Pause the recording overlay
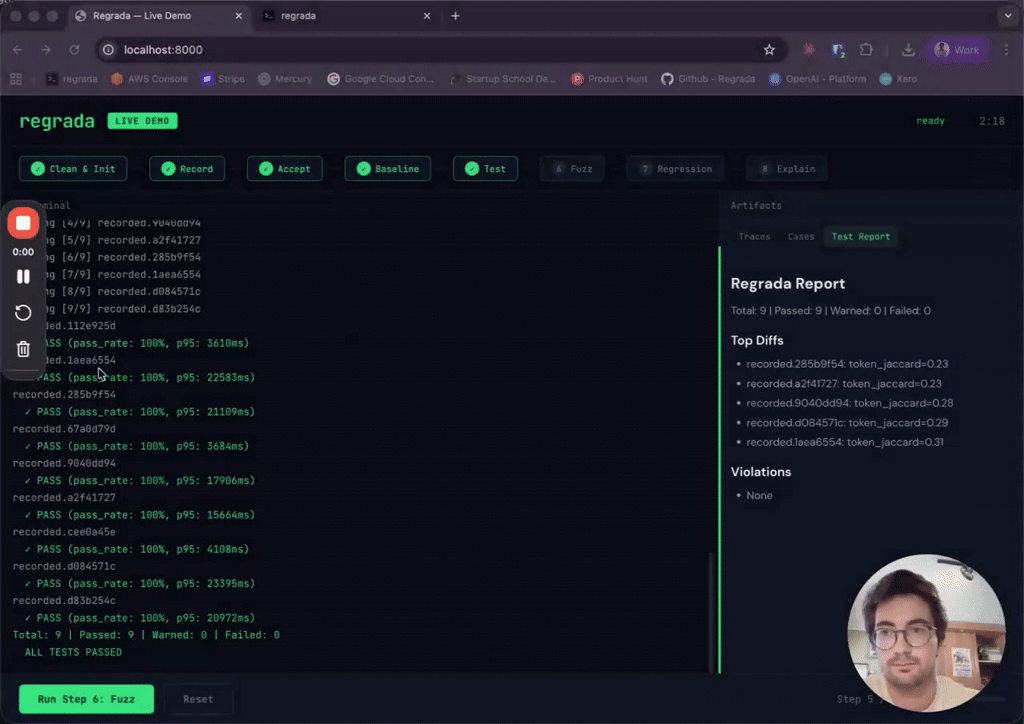This screenshot has width=1024, height=724. (x=23, y=276)
